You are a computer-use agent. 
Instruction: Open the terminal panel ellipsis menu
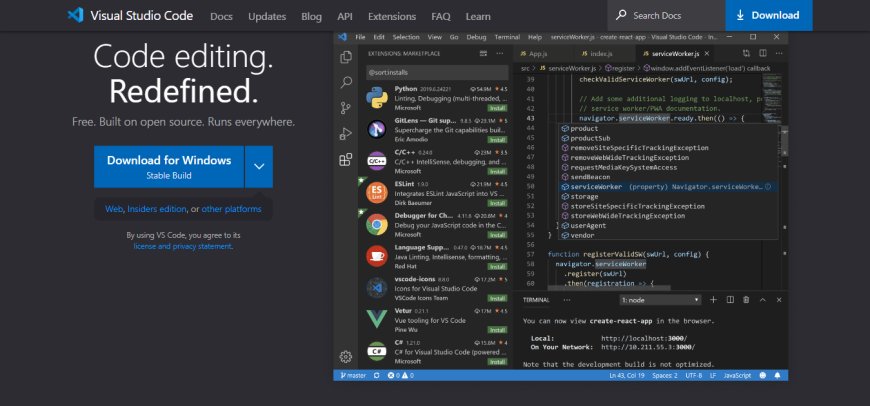(x=566, y=300)
